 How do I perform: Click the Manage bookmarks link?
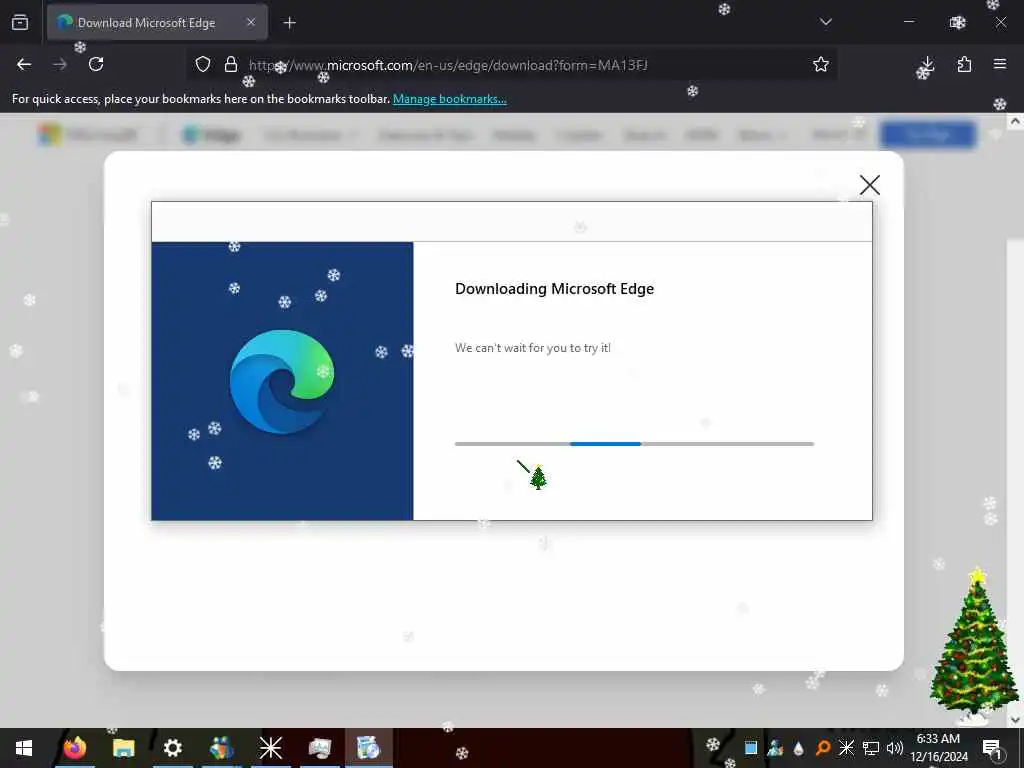pos(449,99)
